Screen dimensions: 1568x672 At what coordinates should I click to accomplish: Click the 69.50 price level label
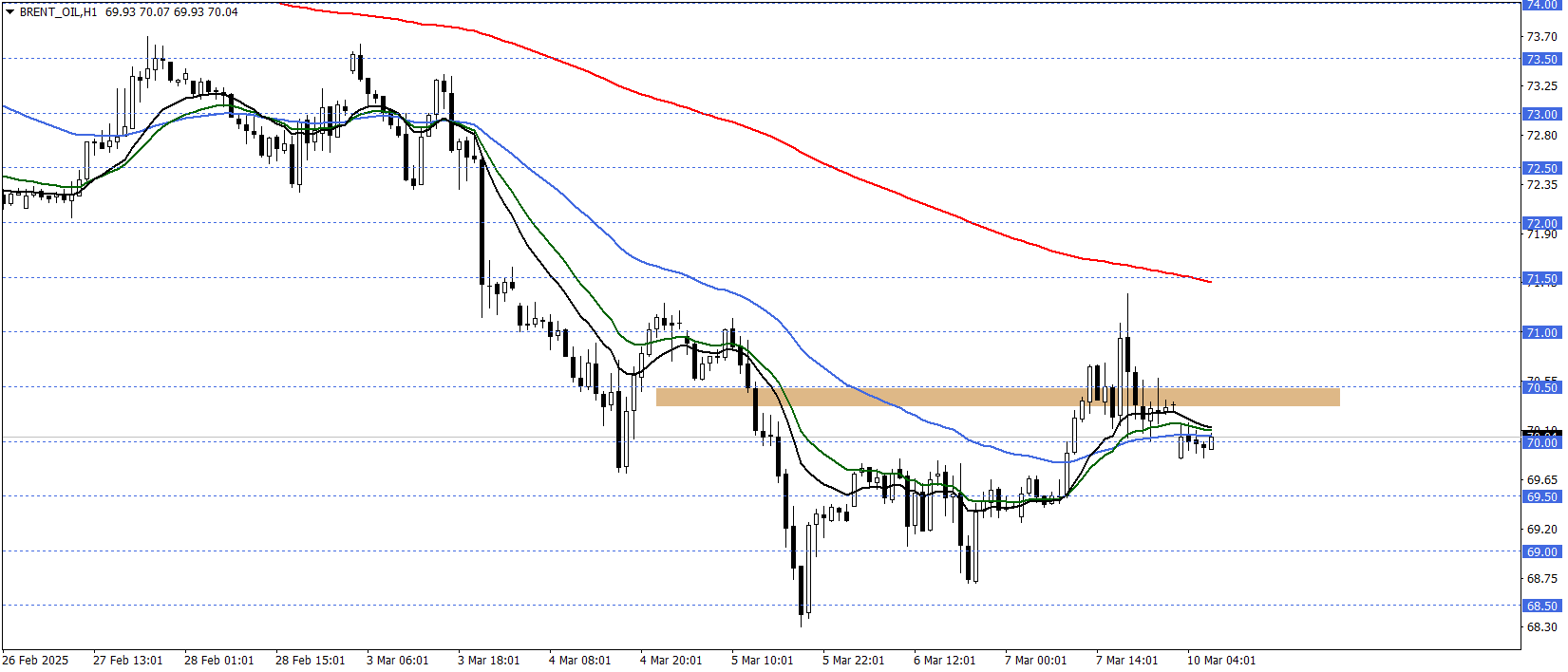[x=1541, y=496]
